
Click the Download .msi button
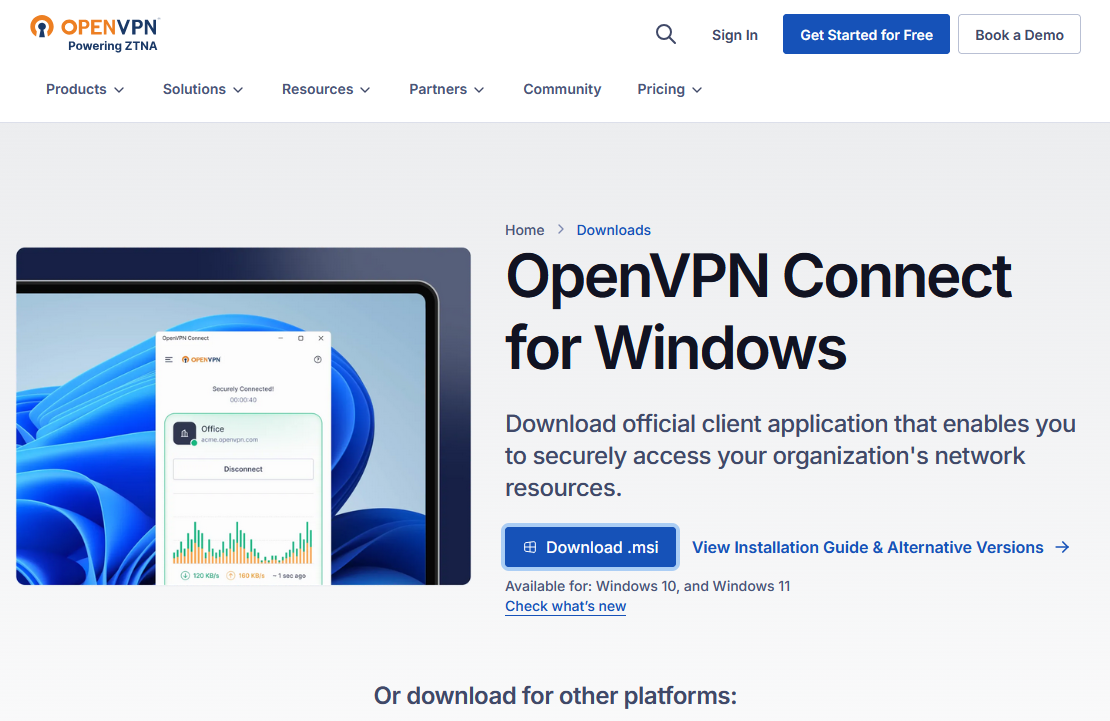pos(591,547)
